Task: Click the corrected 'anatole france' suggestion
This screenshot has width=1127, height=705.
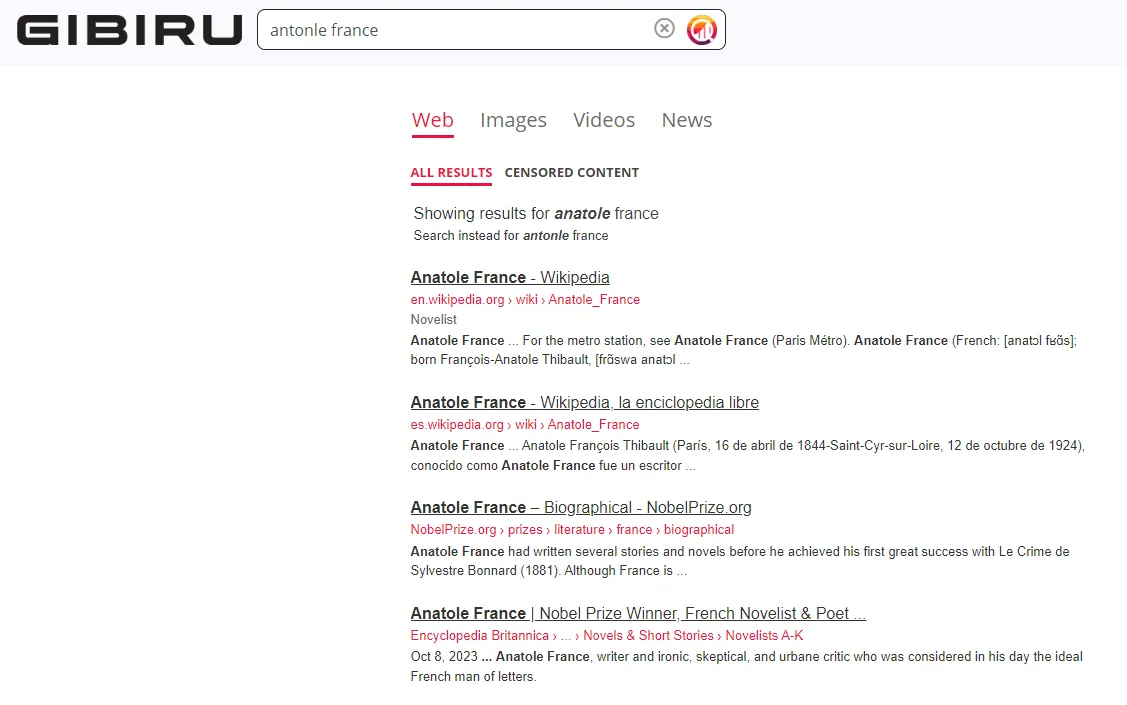Action: (x=606, y=213)
